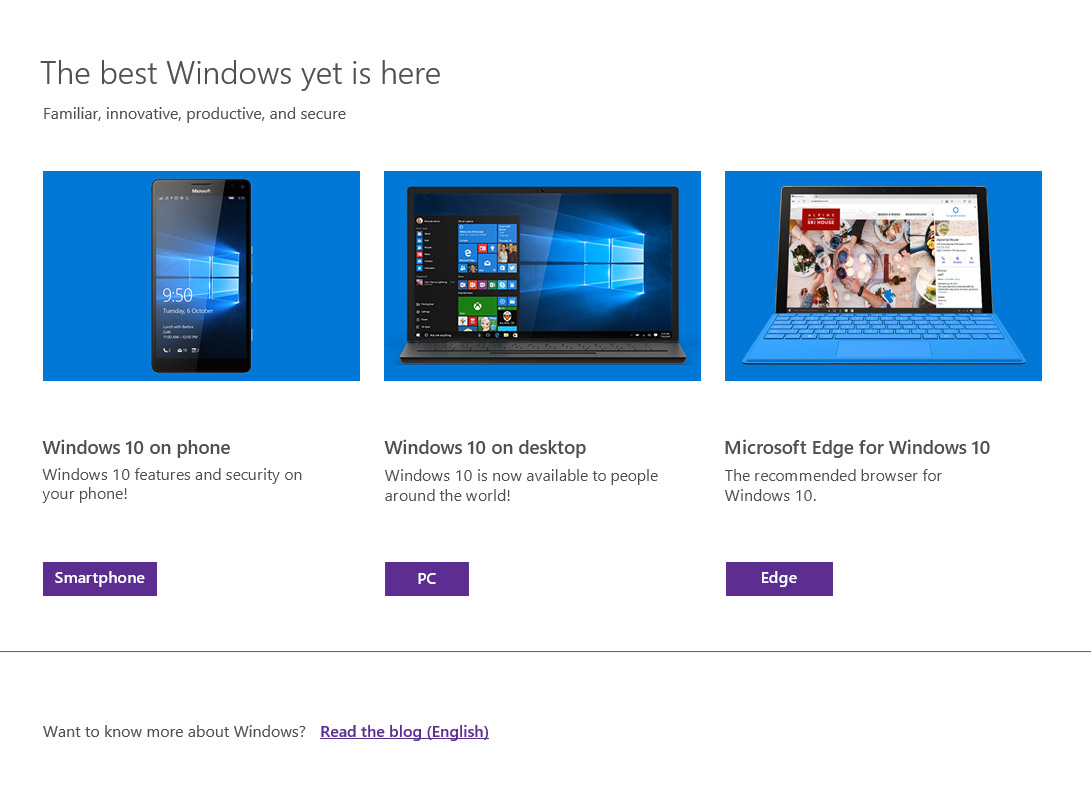Click The recommended browser for Windows 10 text
Viewport: 1091px width, 794px height.
[x=833, y=485]
